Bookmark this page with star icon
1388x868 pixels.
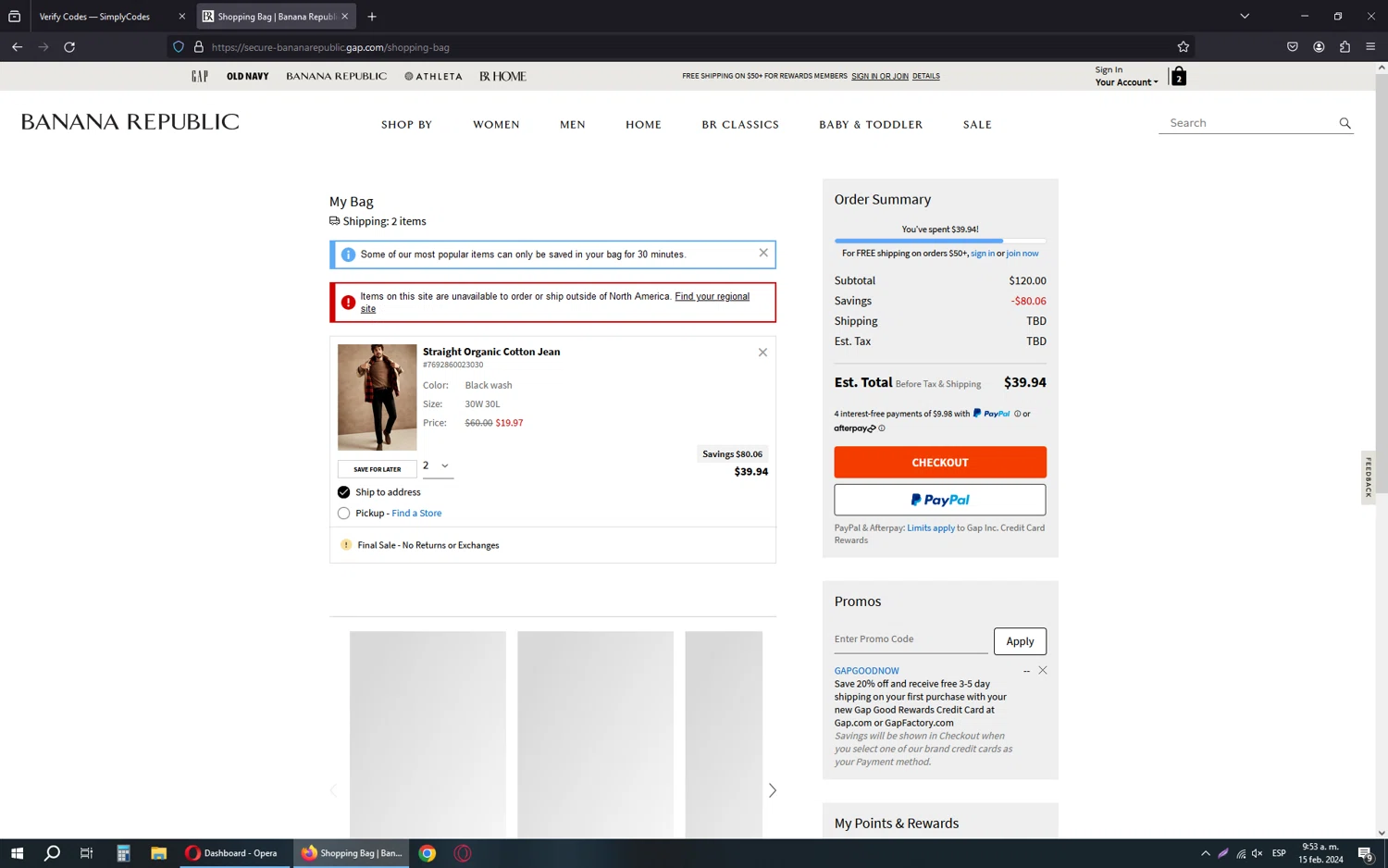1183,47
